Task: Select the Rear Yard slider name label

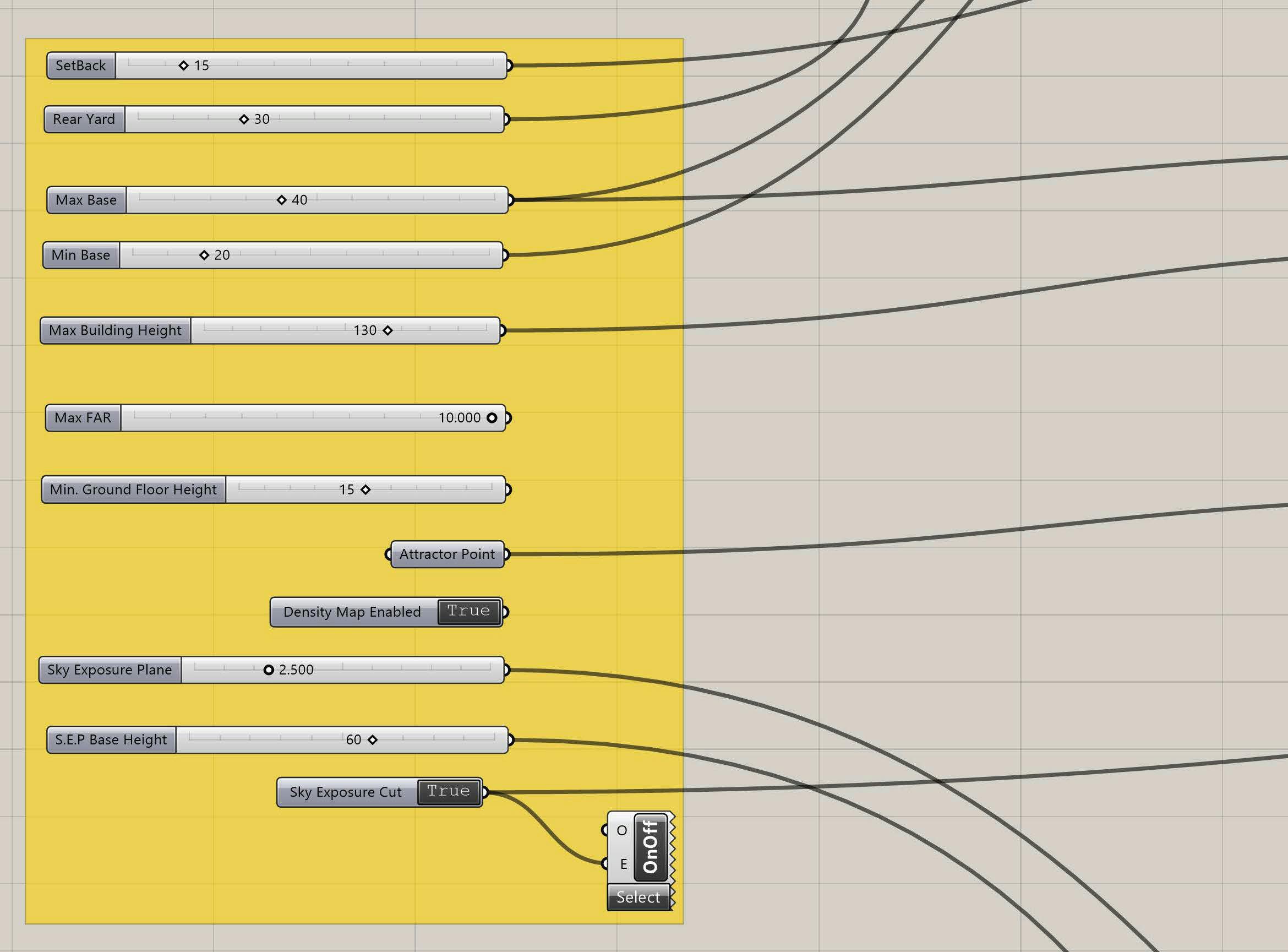Action: point(85,119)
